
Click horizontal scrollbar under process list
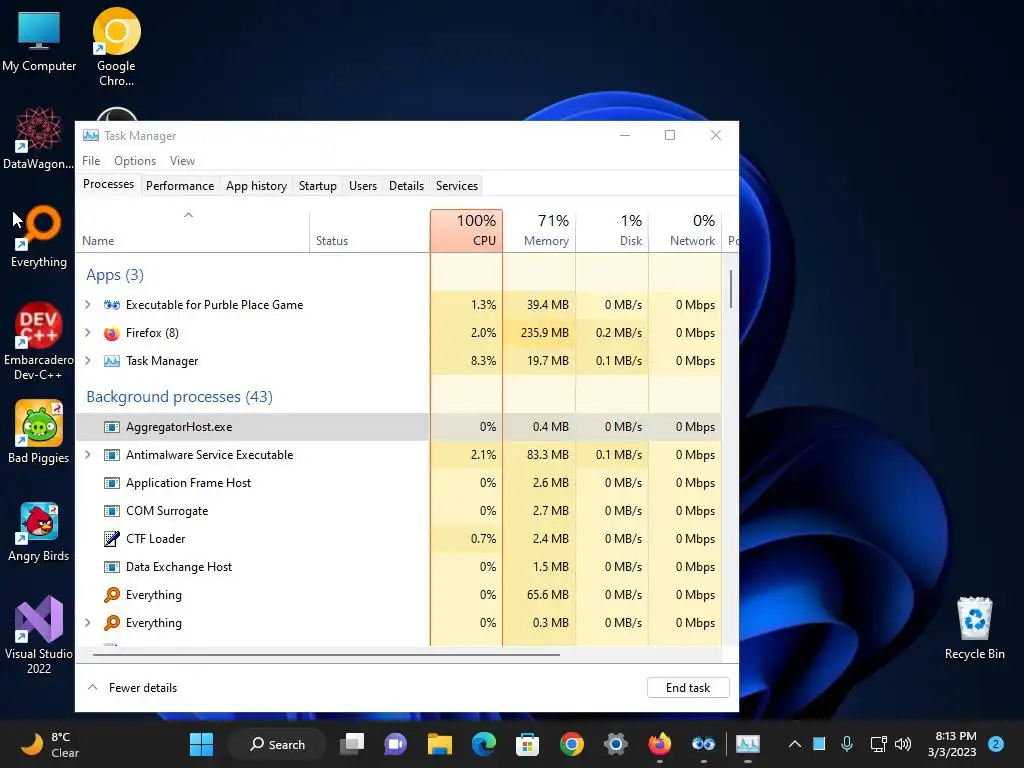pos(326,654)
